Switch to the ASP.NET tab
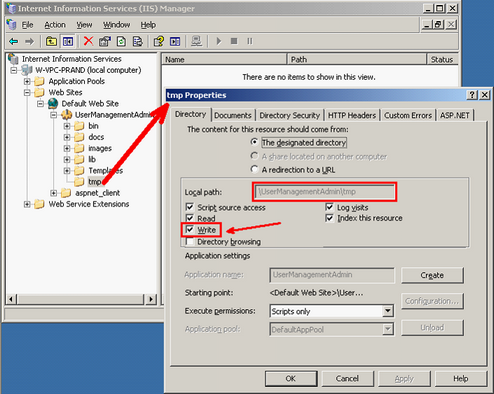Viewport: 494px width, 394px height. pos(455,115)
